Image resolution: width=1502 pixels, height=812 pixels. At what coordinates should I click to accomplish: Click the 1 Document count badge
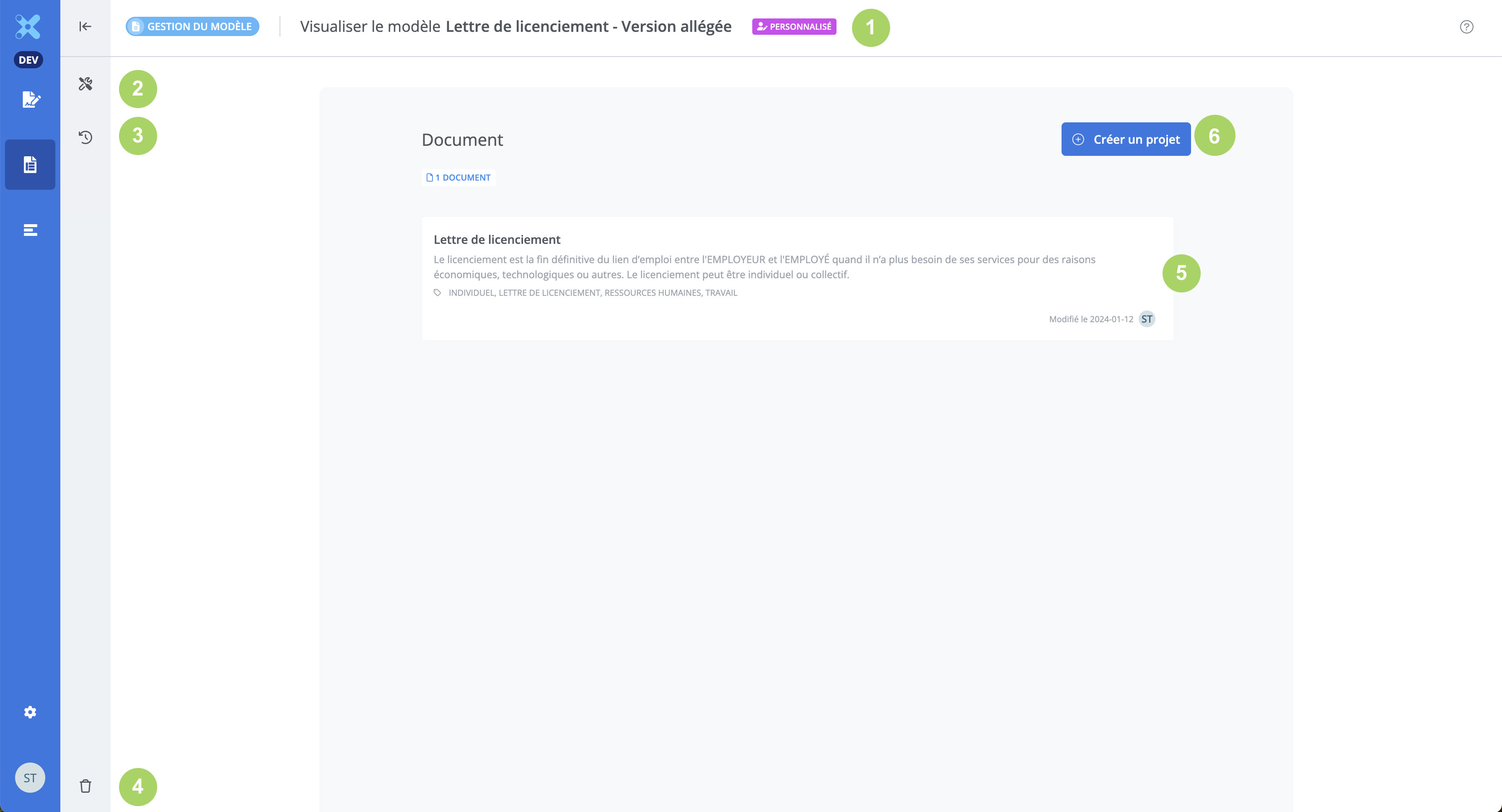click(x=458, y=178)
